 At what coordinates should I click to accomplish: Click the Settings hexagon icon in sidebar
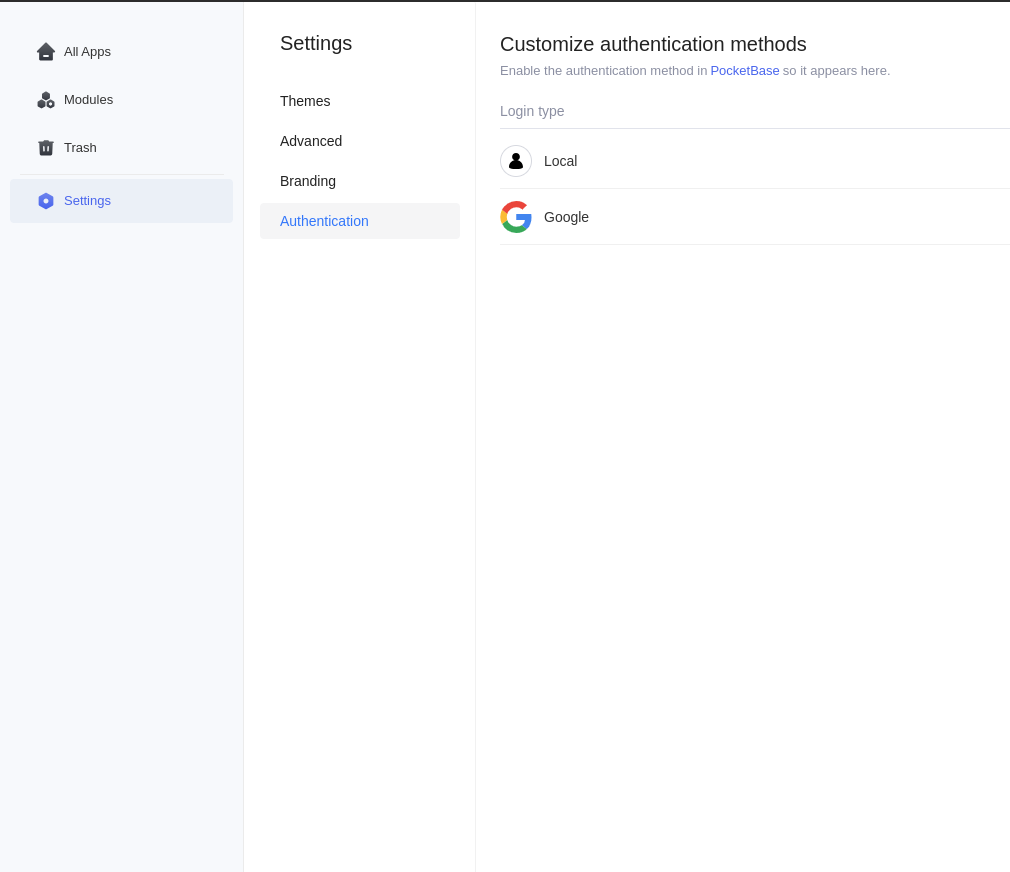click(x=46, y=201)
